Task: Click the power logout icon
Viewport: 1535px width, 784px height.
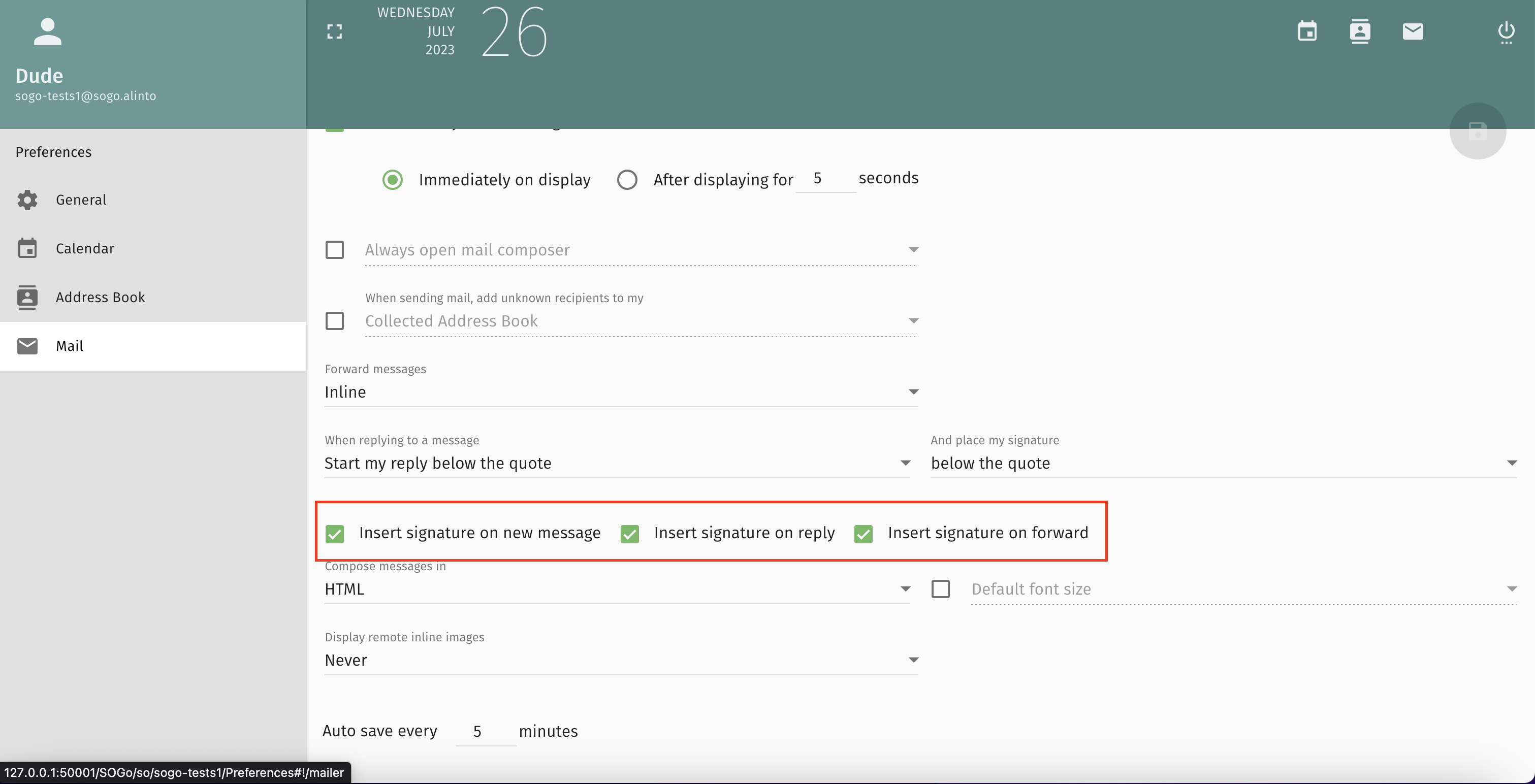Action: pos(1506,31)
